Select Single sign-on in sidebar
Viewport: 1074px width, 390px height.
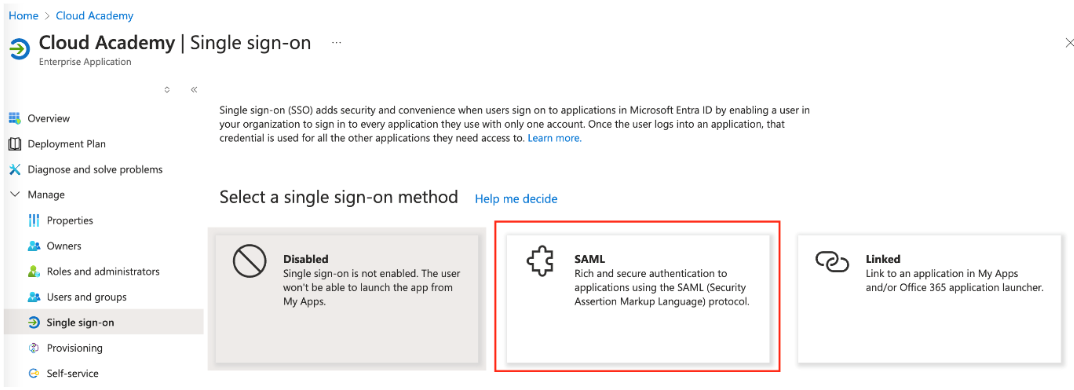click(104, 322)
